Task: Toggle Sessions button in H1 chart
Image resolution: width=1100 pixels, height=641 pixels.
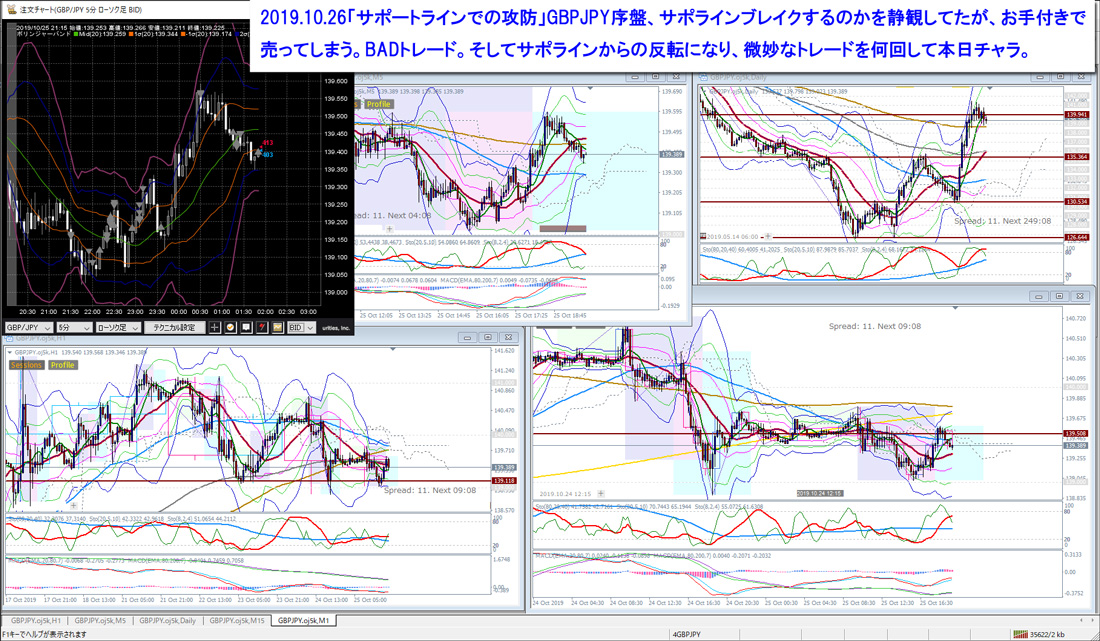Action: click(27, 365)
